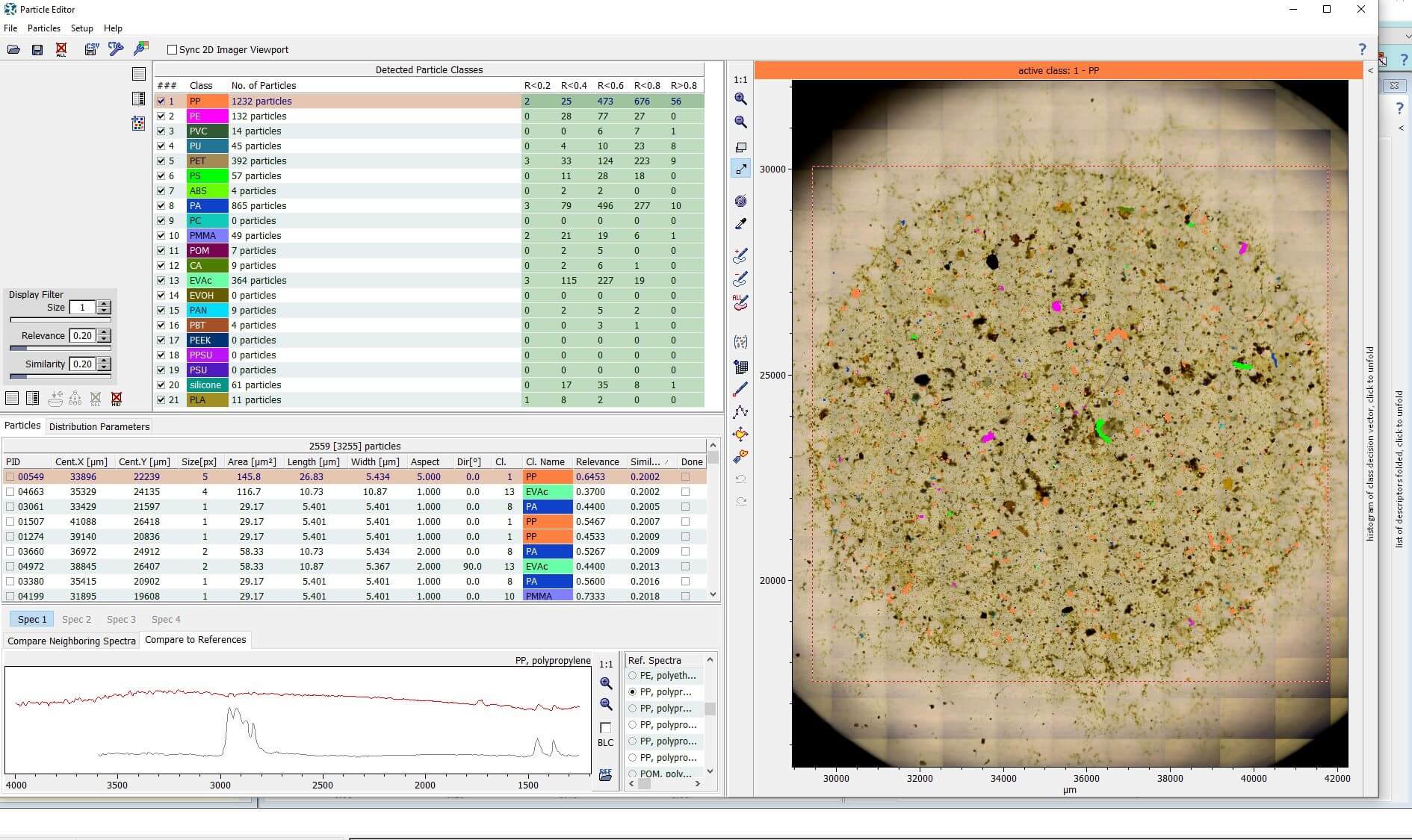Image resolution: width=1412 pixels, height=840 pixels.
Task: Click the 1:1 image scale button
Action: 740,79
